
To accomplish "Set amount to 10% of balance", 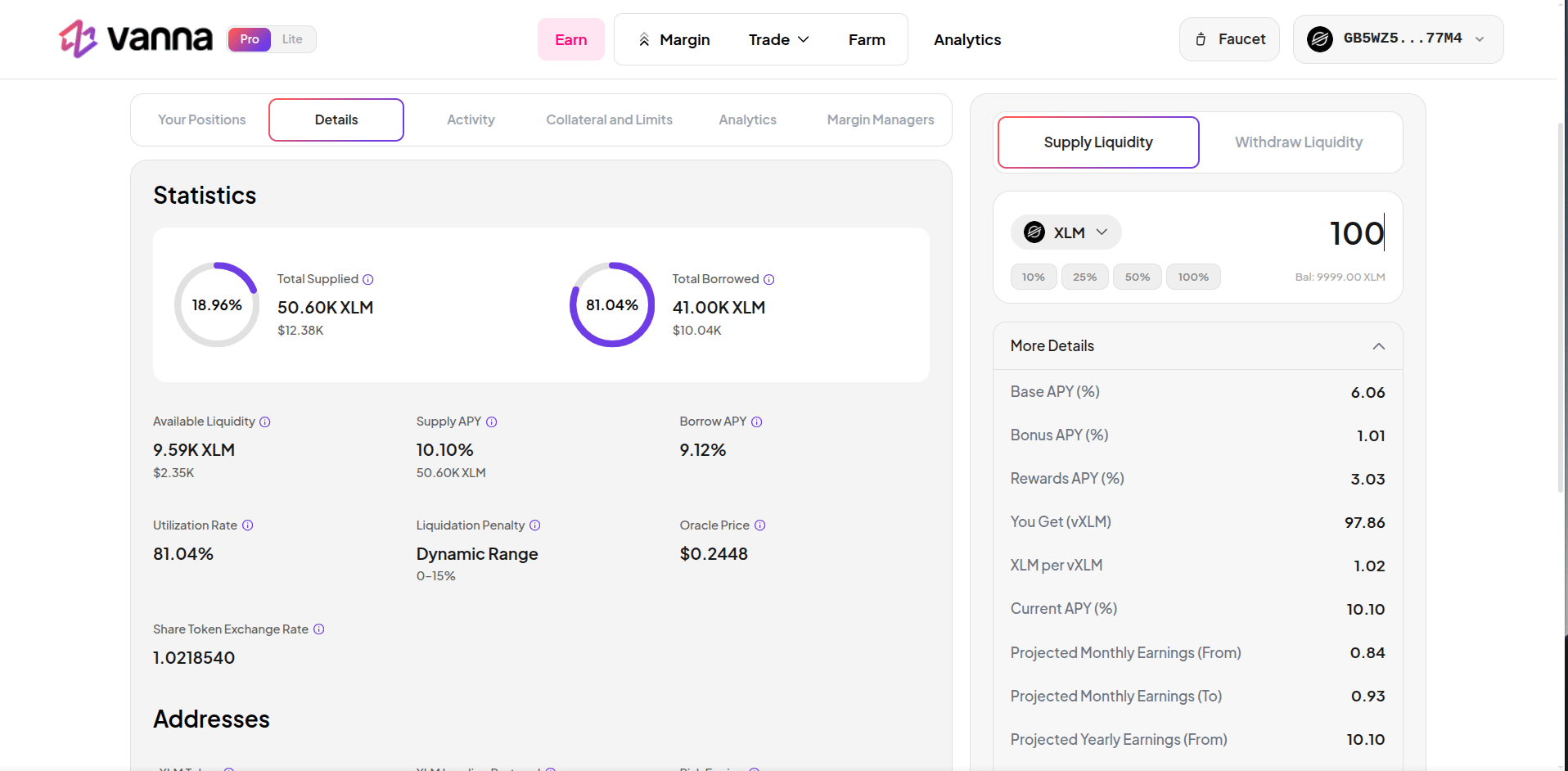I will (x=1034, y=277).
